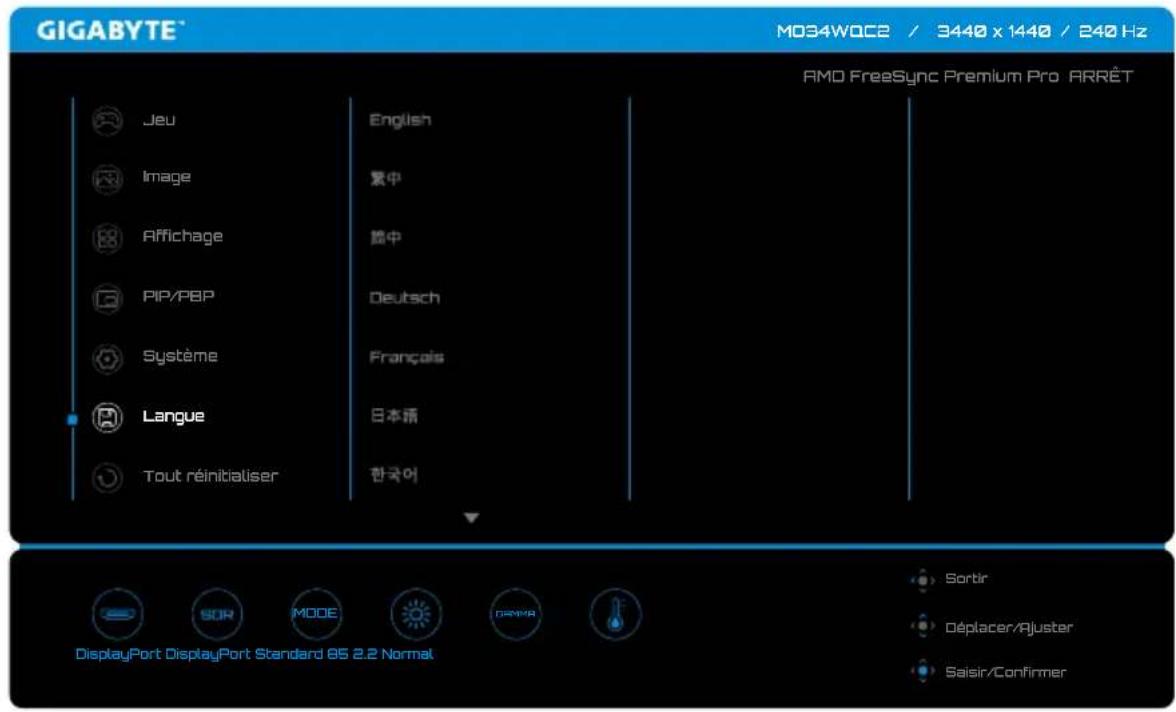
Task: Select the Affichage display icon
Action: click(x=107, y=238)
